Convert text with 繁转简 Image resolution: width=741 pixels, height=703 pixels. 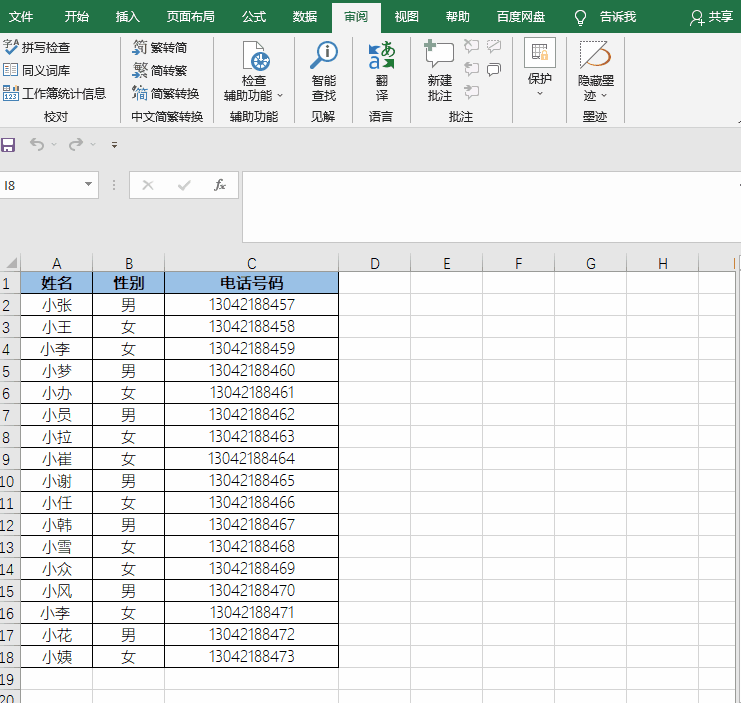pos(160,47)
